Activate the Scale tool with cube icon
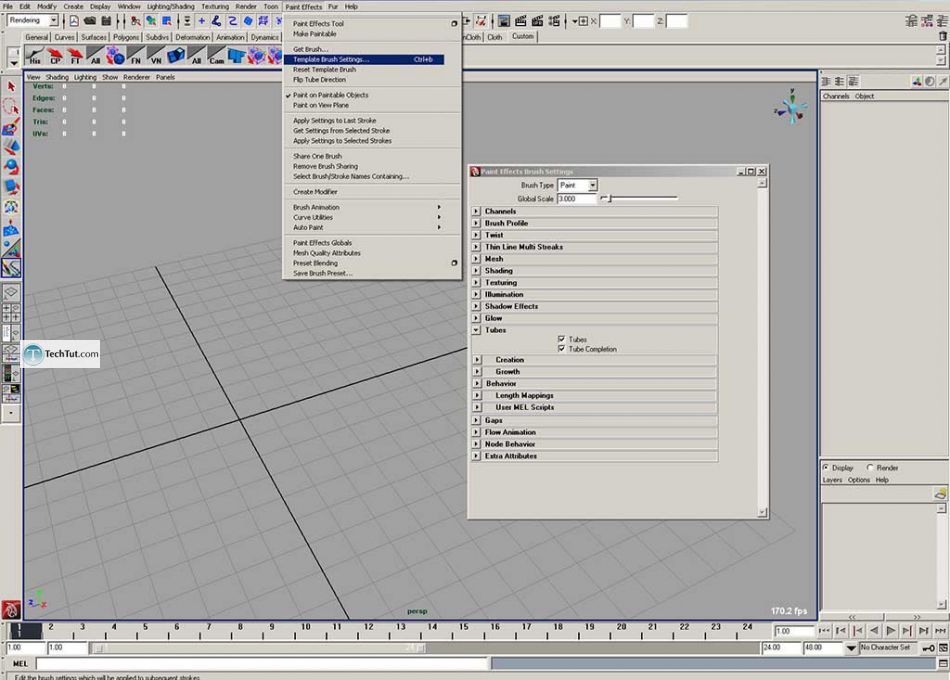Screen dimensions: 950x680 click(11, 187)
